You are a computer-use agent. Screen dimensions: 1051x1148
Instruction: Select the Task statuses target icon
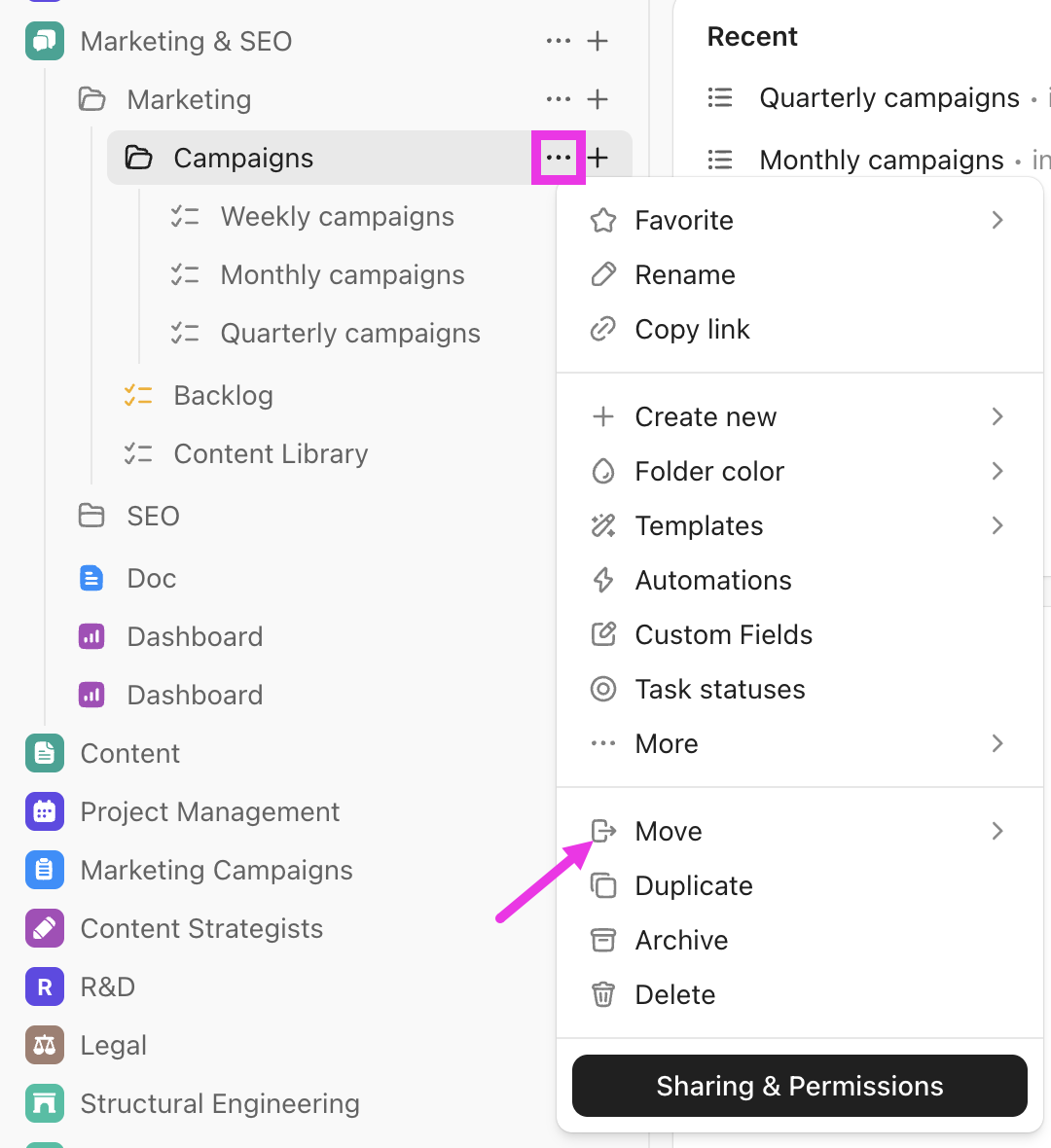603,689
